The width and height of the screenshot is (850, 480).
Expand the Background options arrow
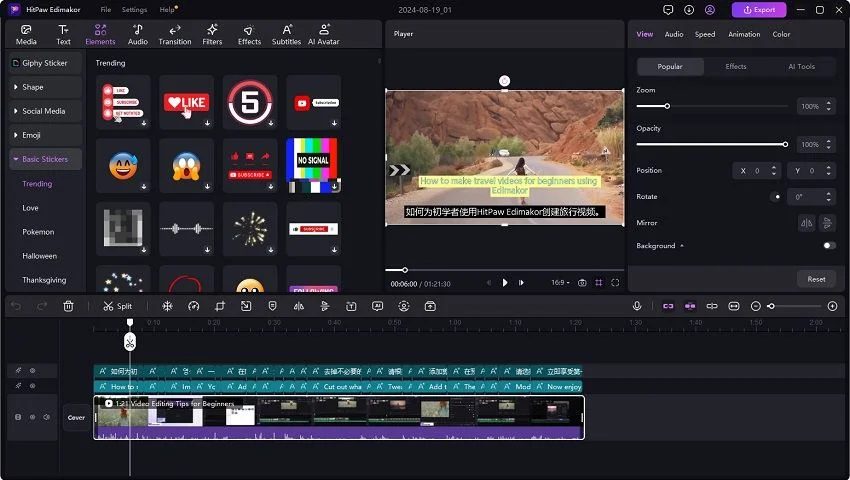(x=682, y=246)
